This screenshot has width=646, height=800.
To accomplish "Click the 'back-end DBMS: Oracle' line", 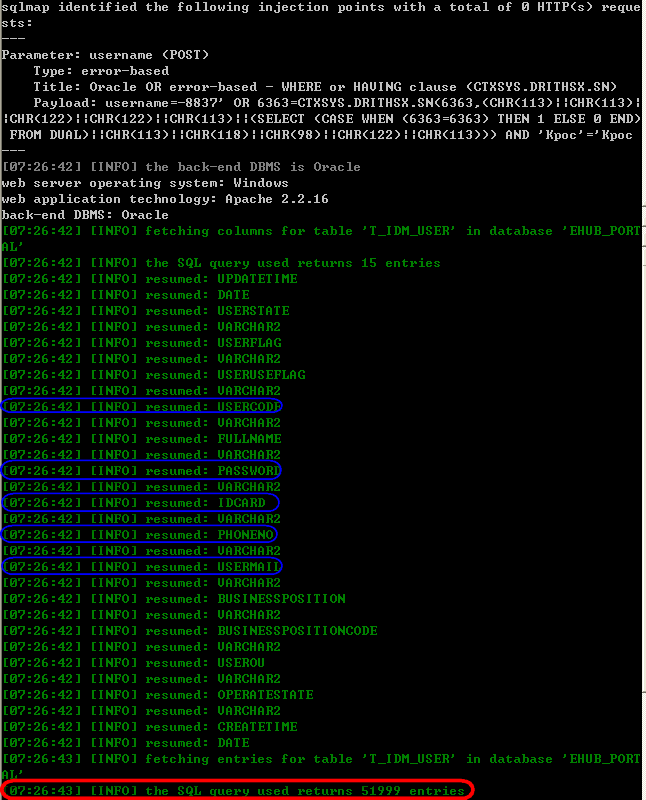I will [x=85, y=215].
